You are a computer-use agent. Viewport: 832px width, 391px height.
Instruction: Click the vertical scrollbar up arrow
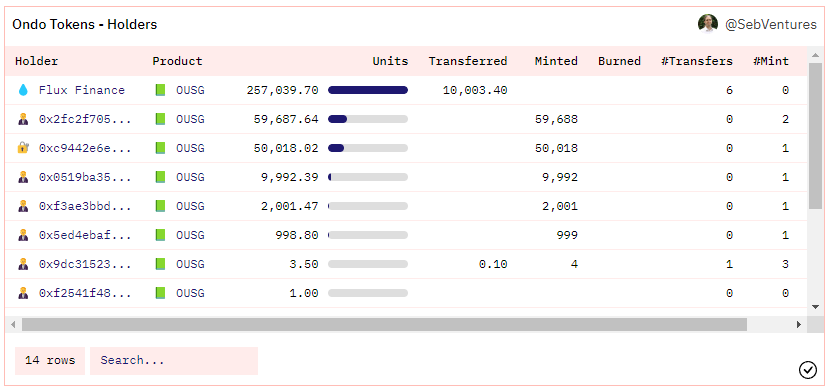tap(815, 55)
